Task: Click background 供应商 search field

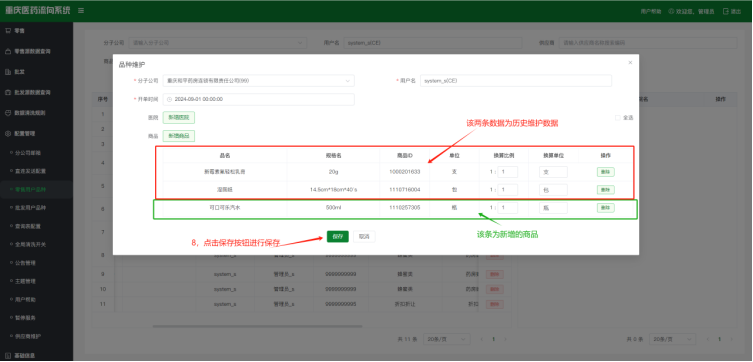Action: [648, 43]
